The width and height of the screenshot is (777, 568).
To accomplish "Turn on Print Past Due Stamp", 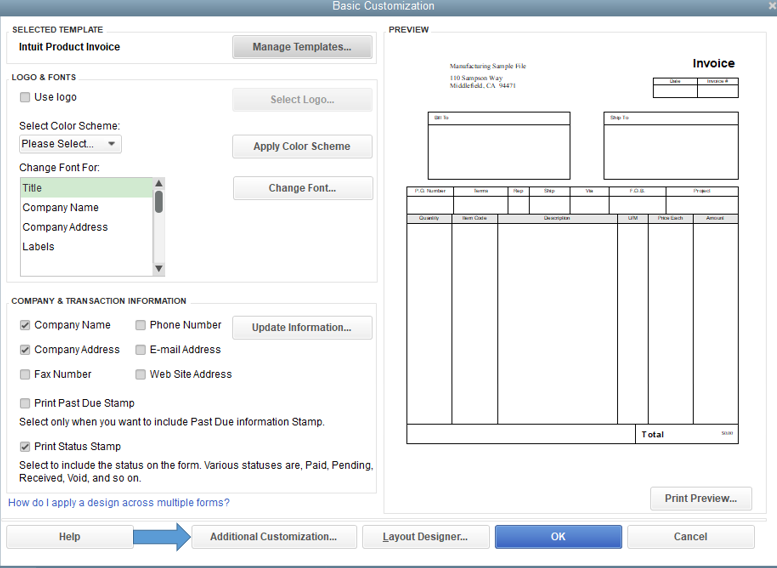I will [25, 403].
